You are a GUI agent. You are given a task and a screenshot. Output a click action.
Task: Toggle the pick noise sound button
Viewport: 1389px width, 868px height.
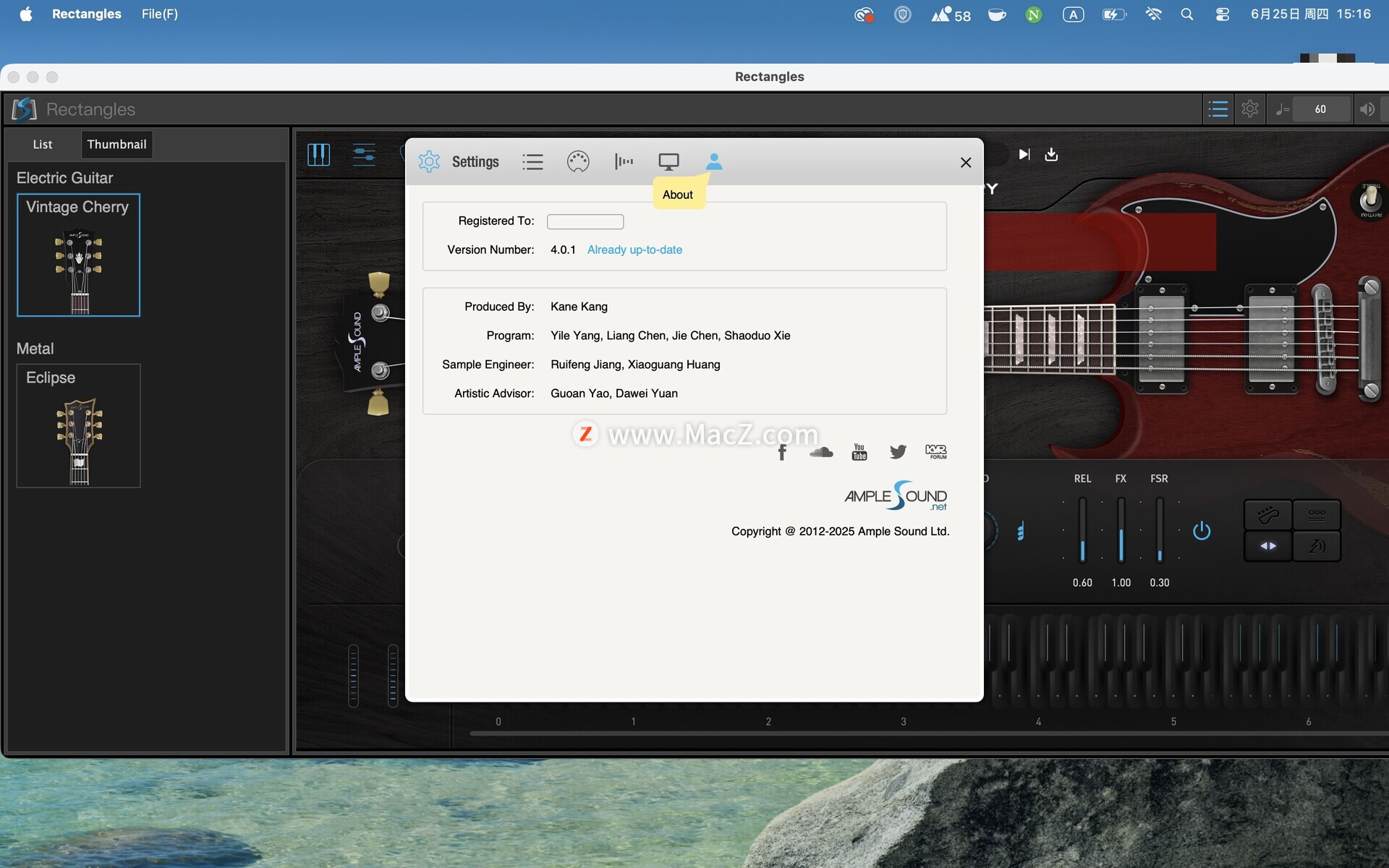pyautogui.click(x=1317, y=546)
